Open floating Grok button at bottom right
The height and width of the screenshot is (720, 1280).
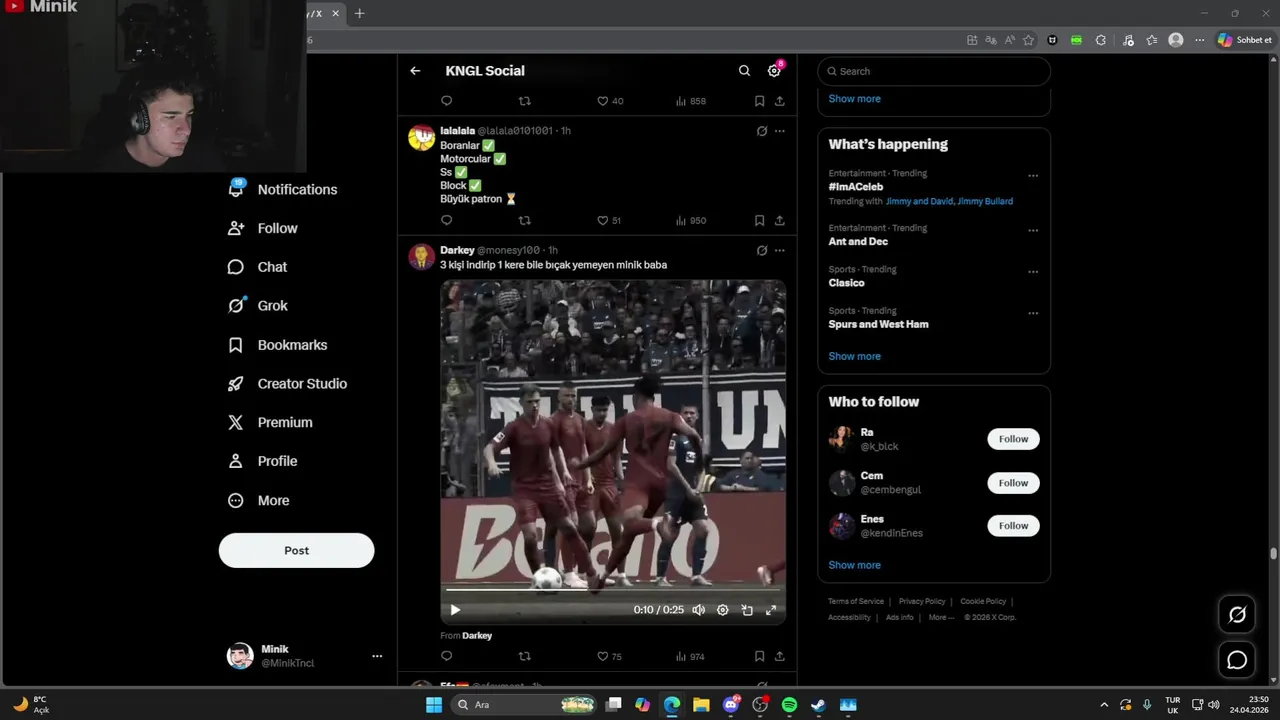tap(1237, 615)
